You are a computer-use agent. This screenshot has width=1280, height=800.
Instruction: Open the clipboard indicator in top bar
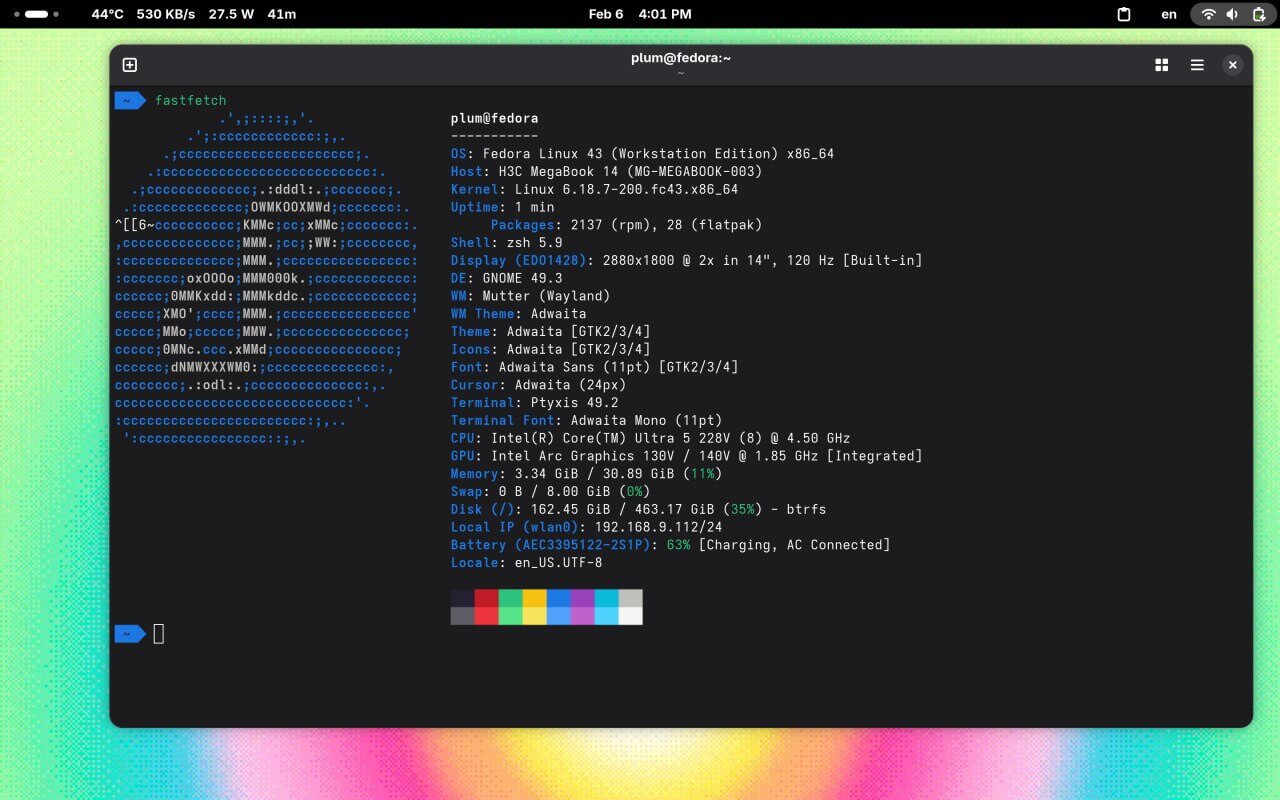[1124, 14]
